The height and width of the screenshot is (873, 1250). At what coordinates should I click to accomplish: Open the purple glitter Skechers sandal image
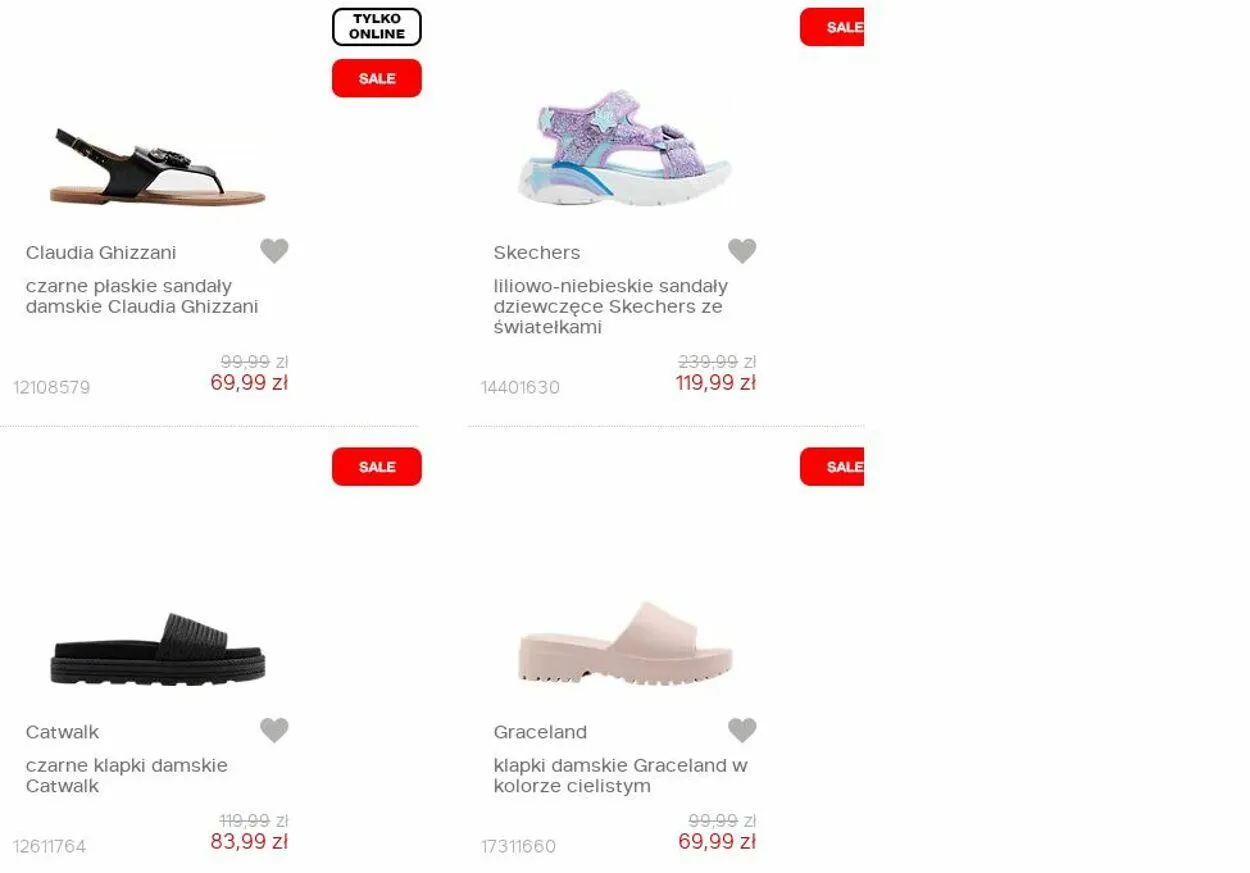click(x=625, y=148)
